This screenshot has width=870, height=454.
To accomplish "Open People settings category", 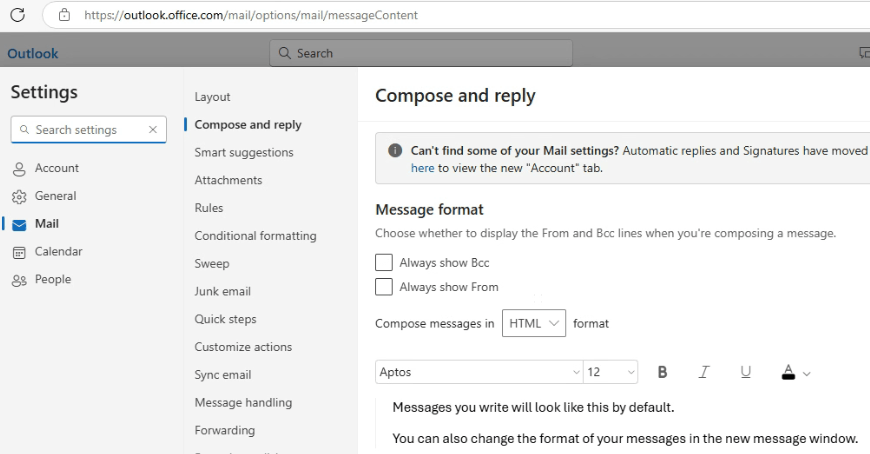I will [x=53, y=279].
